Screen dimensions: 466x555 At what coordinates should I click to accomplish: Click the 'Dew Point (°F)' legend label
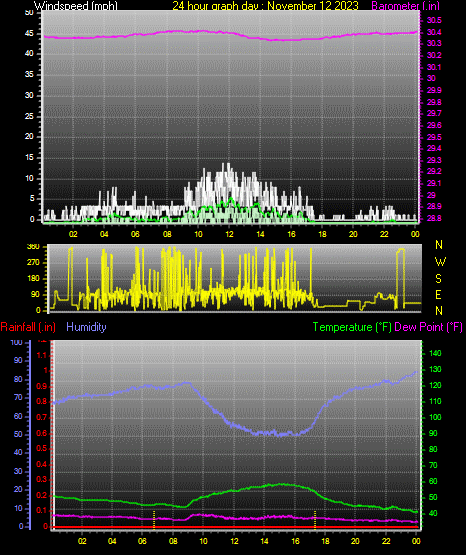coord(428,327)
